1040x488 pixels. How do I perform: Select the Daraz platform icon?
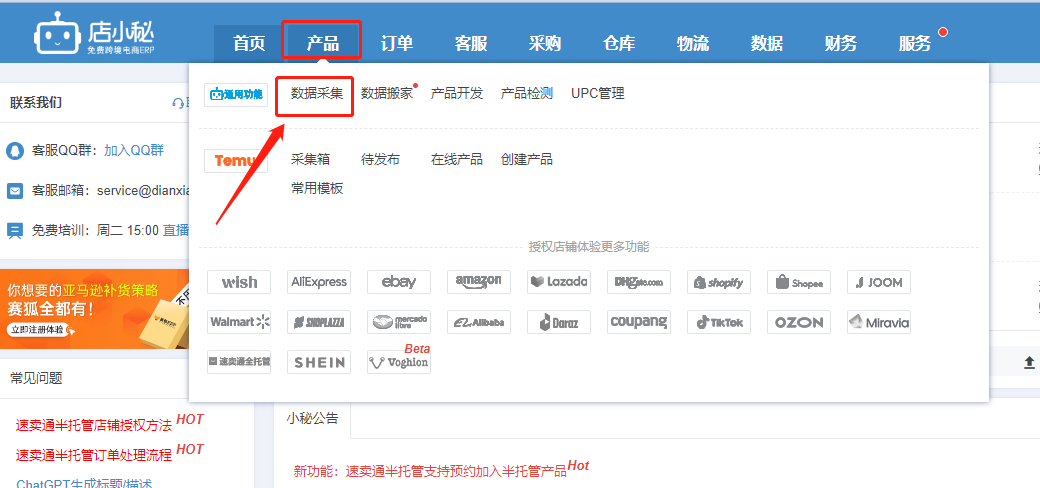click(558, 322)
